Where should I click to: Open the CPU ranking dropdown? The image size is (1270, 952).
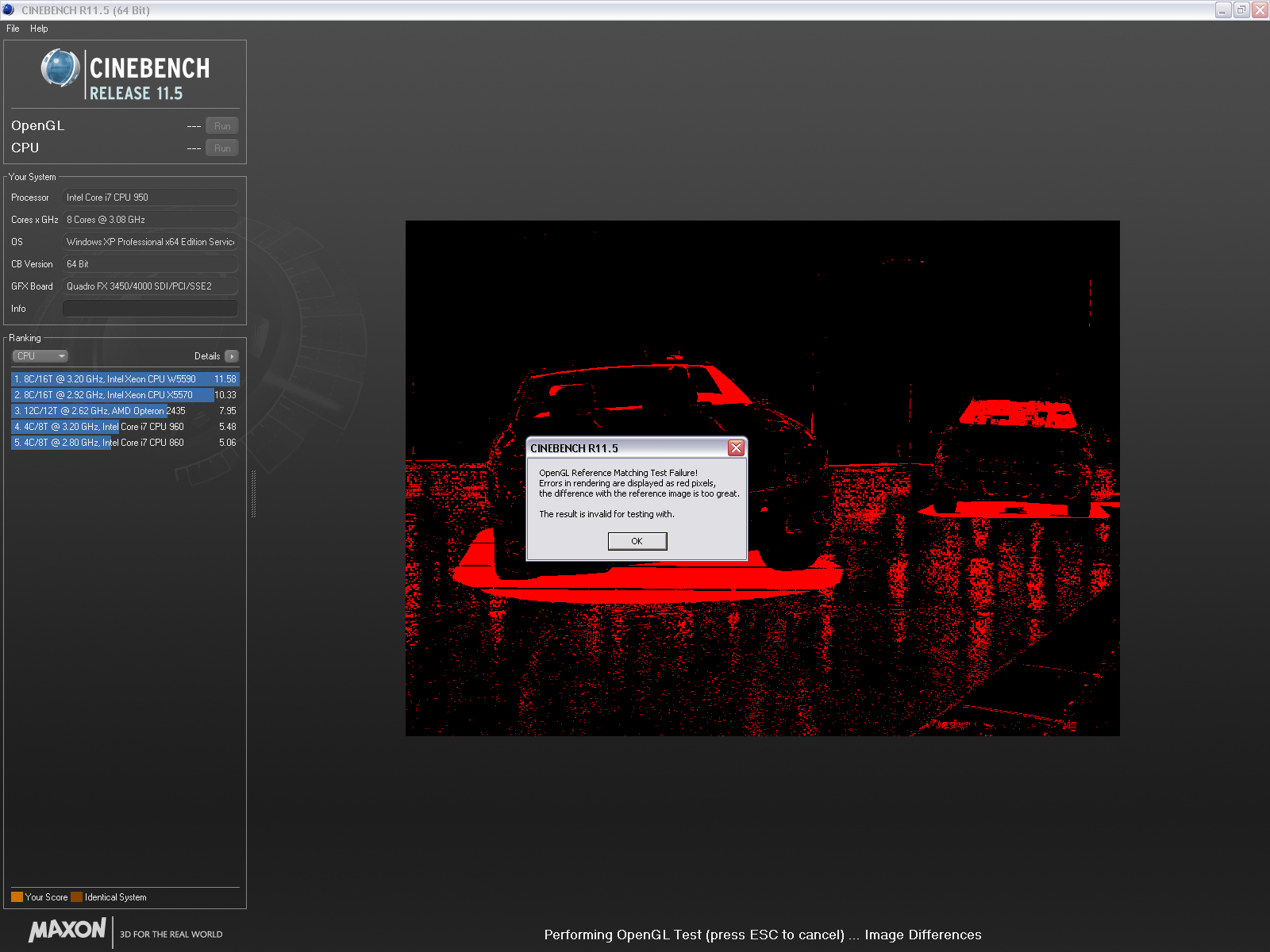(x=40, y=356)
